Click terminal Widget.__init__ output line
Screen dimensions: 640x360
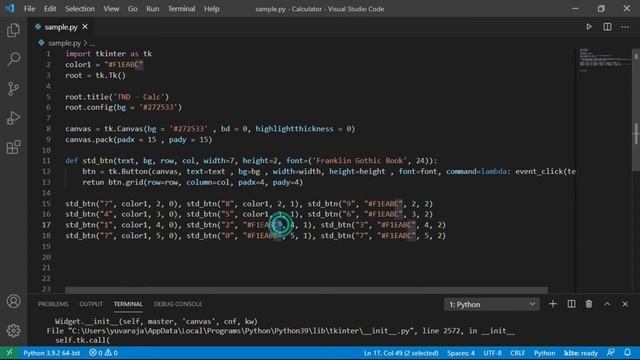156,322
